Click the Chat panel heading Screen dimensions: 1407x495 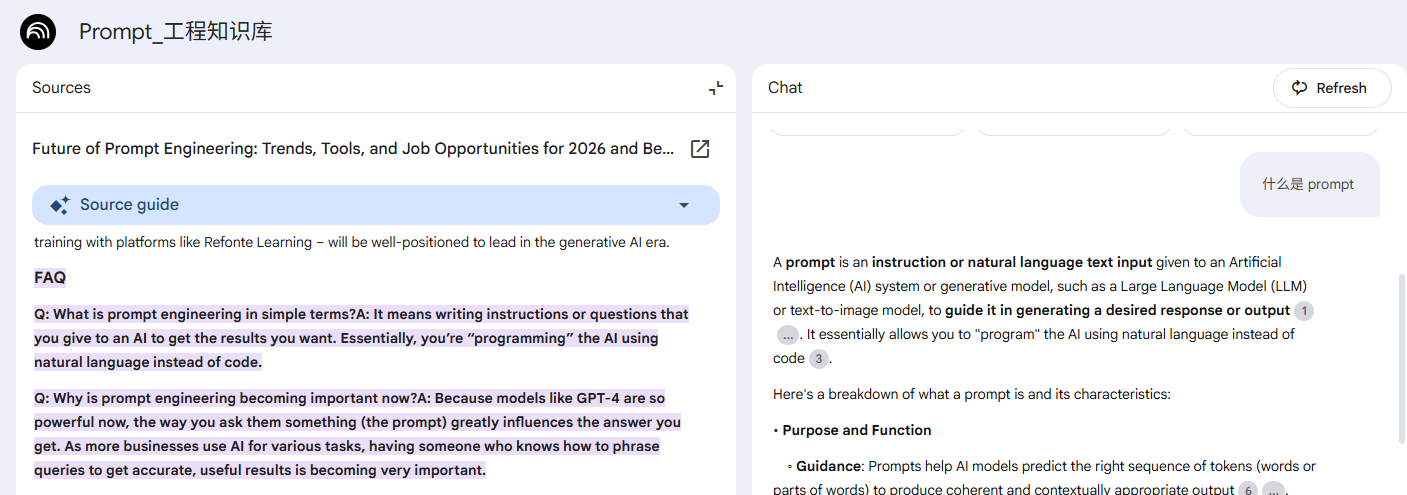(785, 88)
